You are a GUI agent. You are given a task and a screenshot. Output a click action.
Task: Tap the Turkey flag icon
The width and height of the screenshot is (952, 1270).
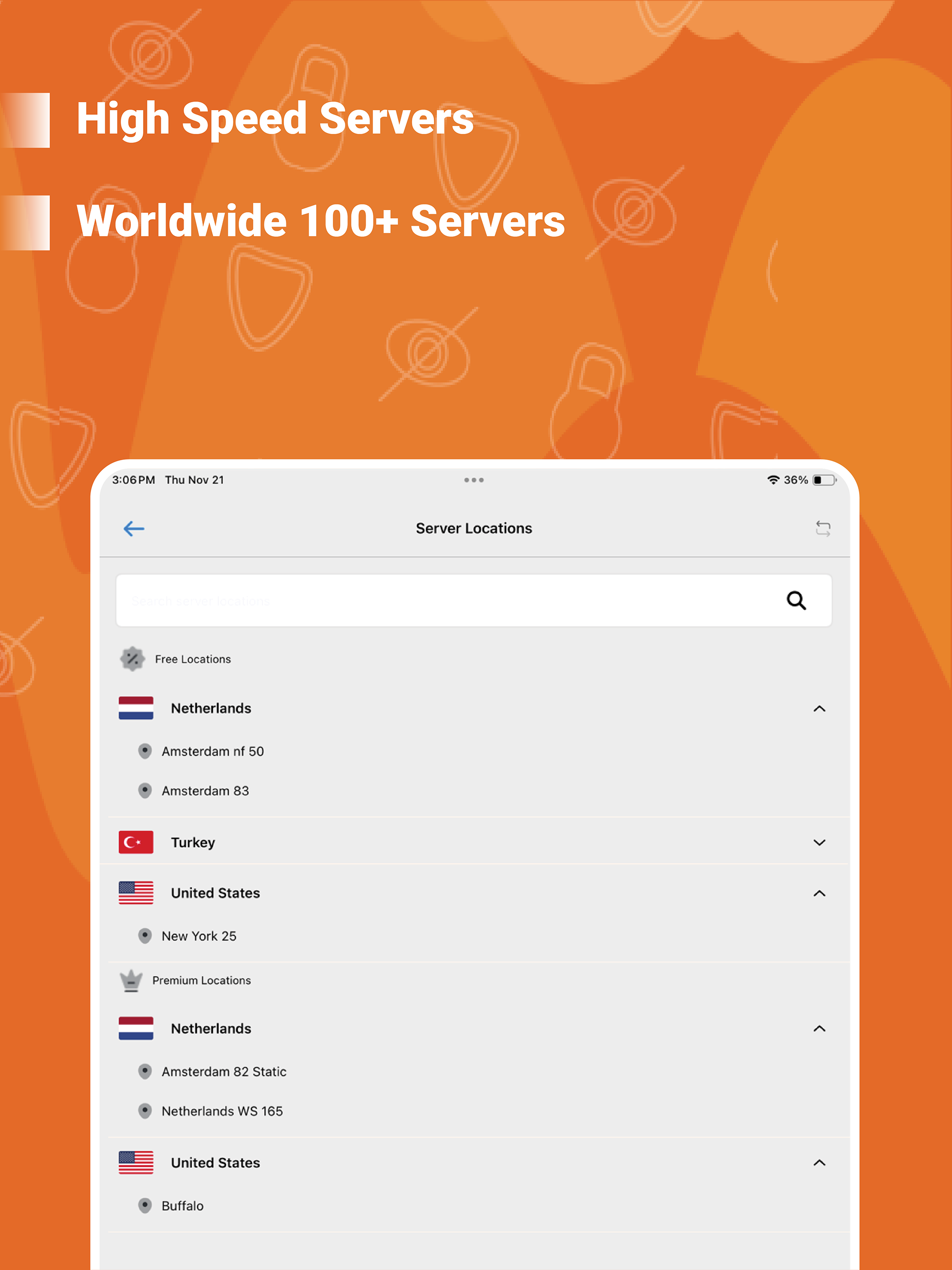click(136, 842)
